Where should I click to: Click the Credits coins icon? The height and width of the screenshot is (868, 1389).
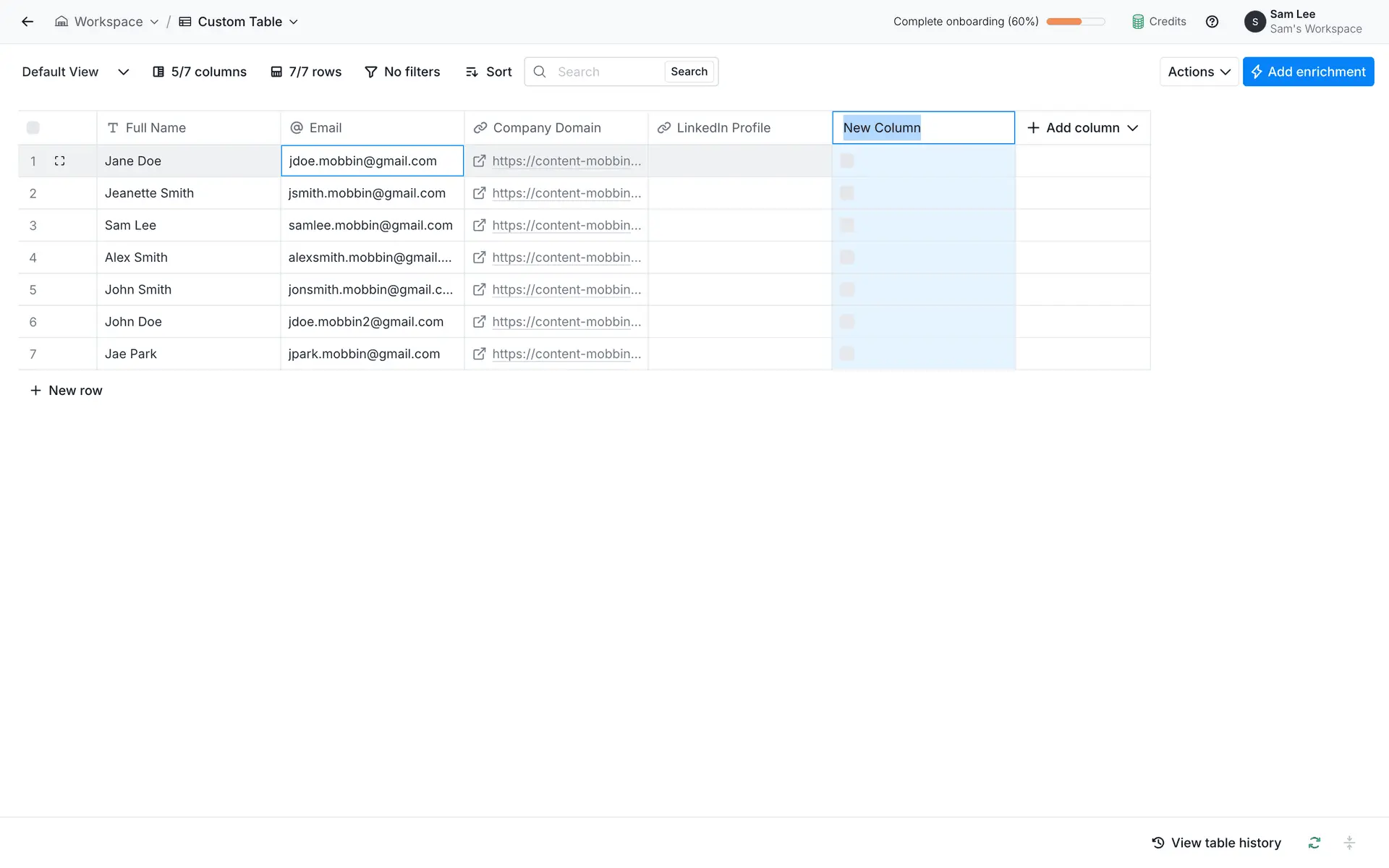point(1138,22)
